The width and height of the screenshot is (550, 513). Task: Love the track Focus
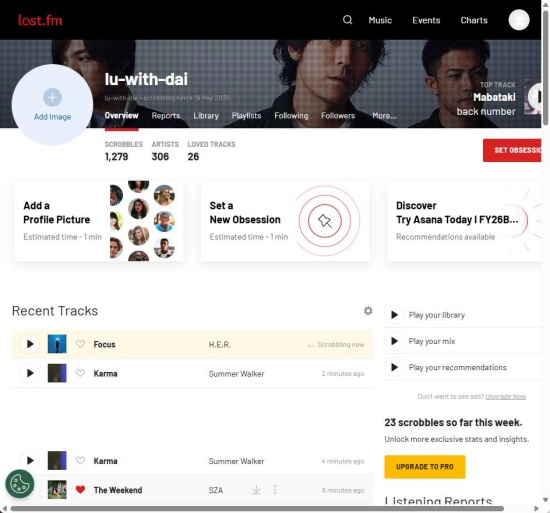[x=80, y=344]
